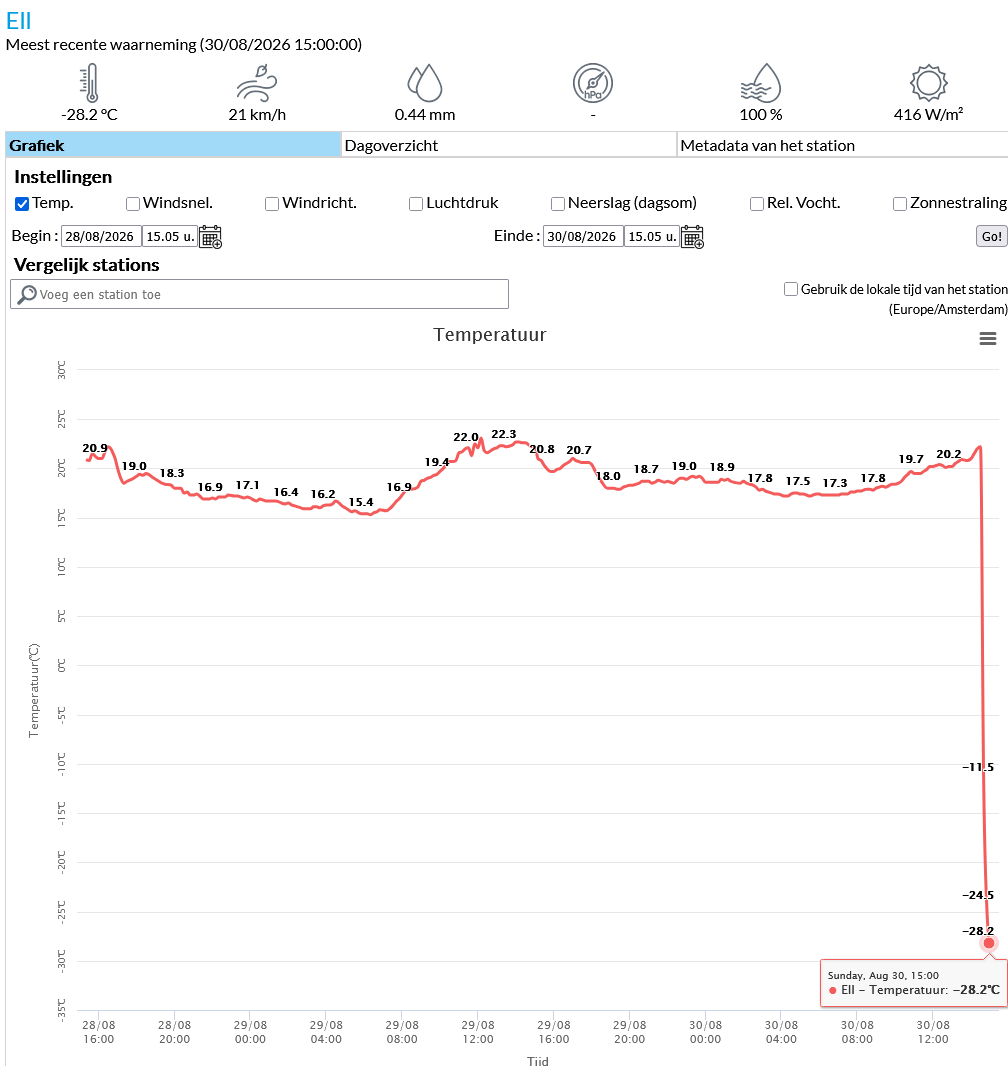This screenshot has width=1008, height=1066.
Task: Click the wind speed icon
Action: [x=257, y=83]
